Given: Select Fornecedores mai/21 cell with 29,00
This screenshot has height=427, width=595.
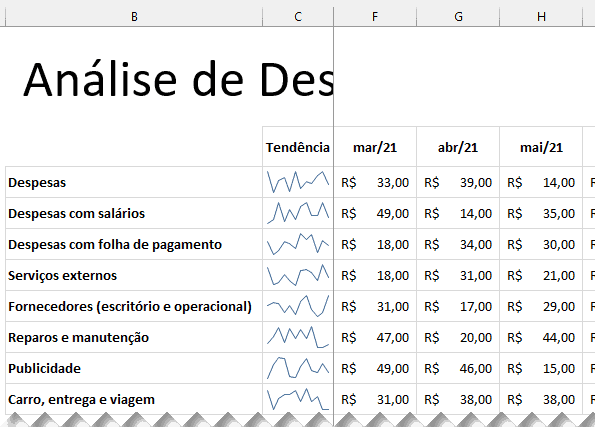Looking at the screenshot, I should 541,306.
